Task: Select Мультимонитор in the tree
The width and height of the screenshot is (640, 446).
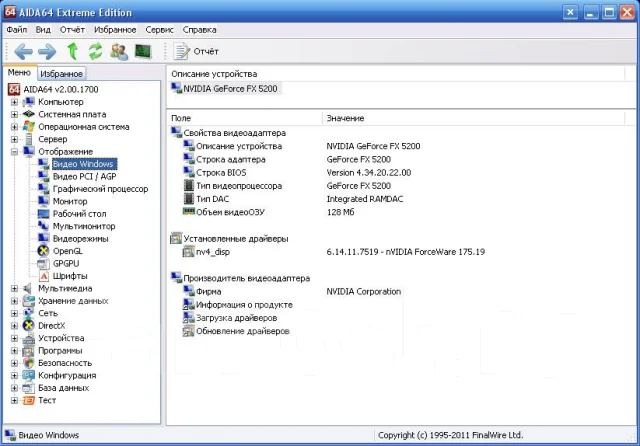Action: click(84, 226)
